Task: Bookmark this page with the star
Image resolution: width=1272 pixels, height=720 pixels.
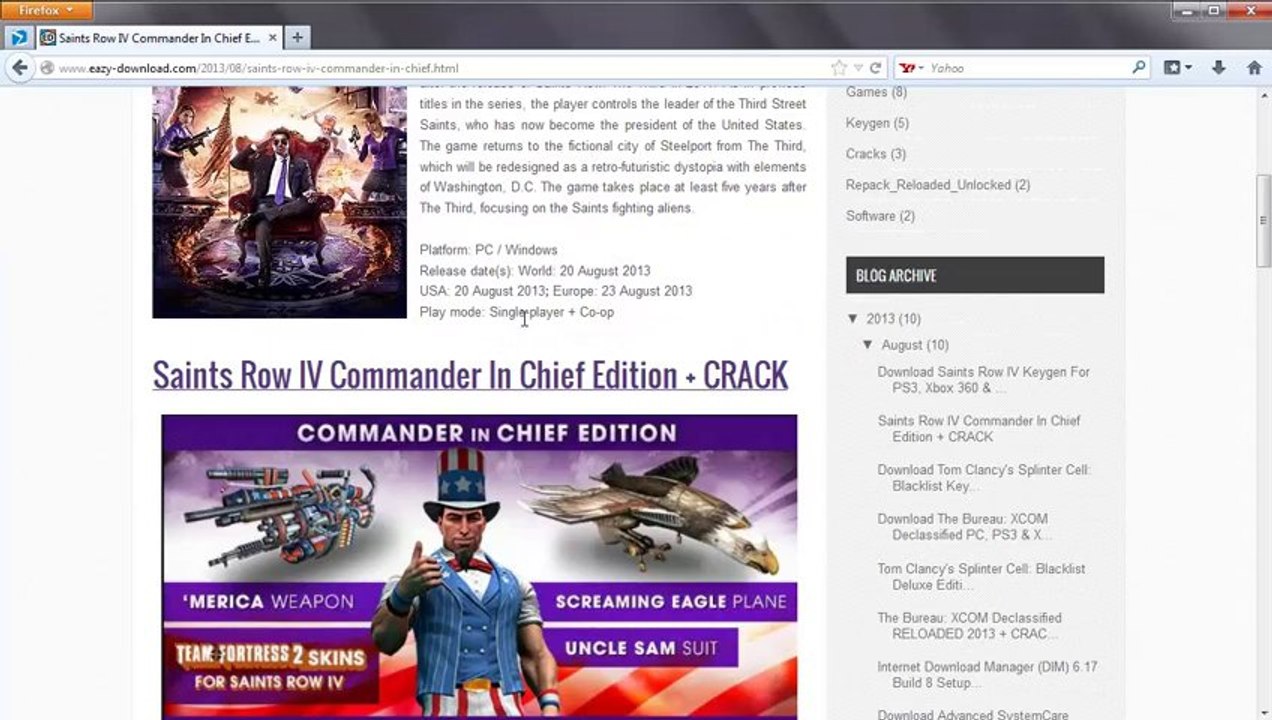Action: [839, 68]
